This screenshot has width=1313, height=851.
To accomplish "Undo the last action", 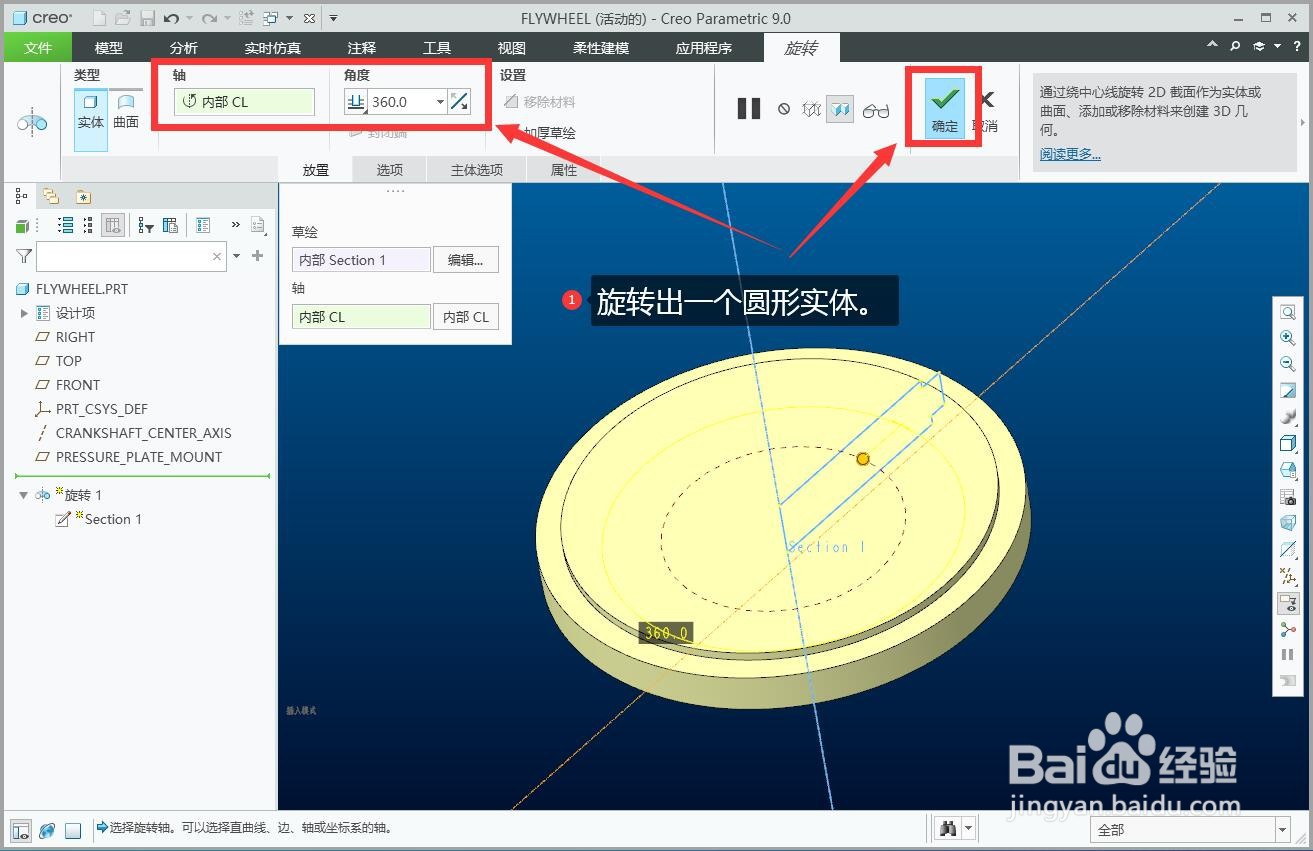I will 171,18.
